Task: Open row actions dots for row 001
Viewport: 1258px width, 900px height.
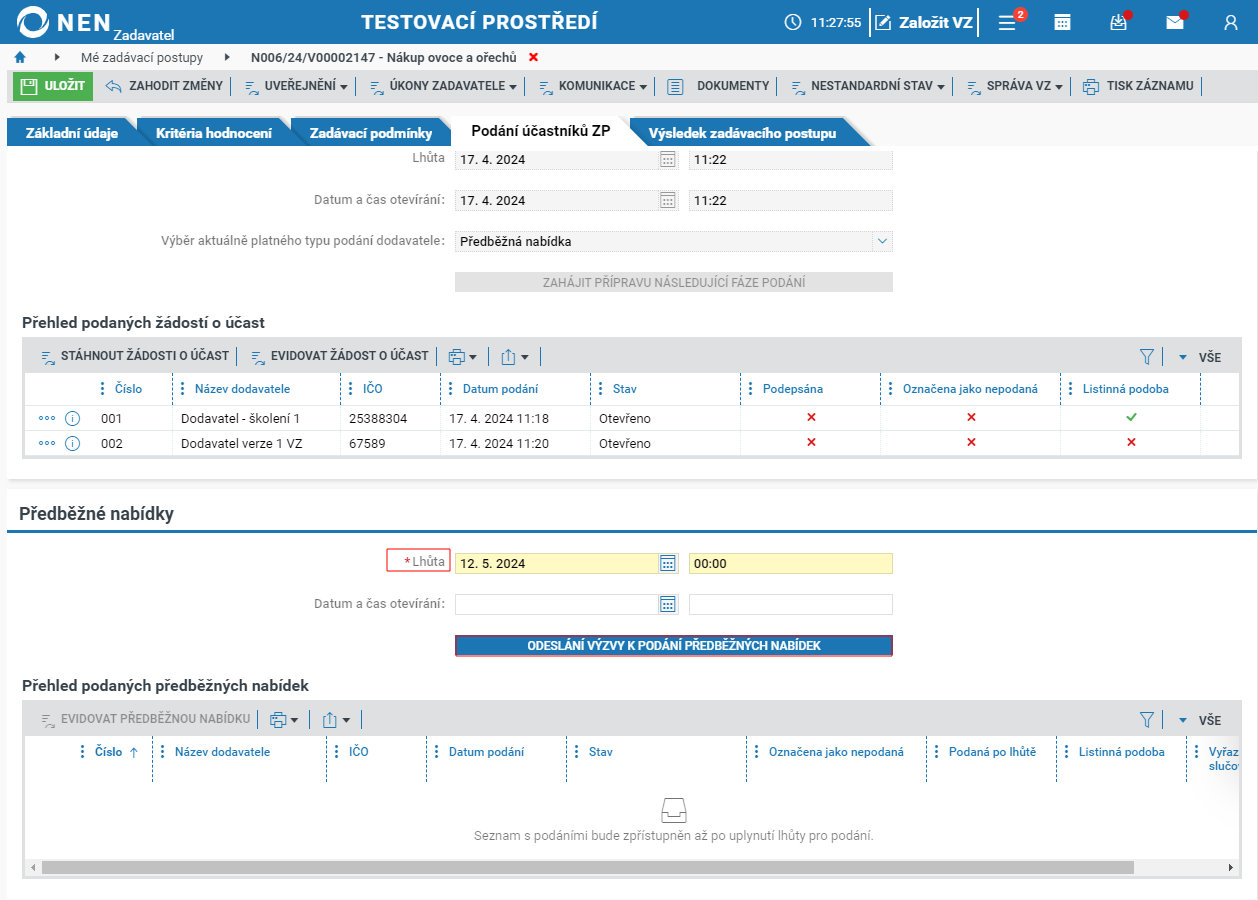Action: click(x=47, y=418)
